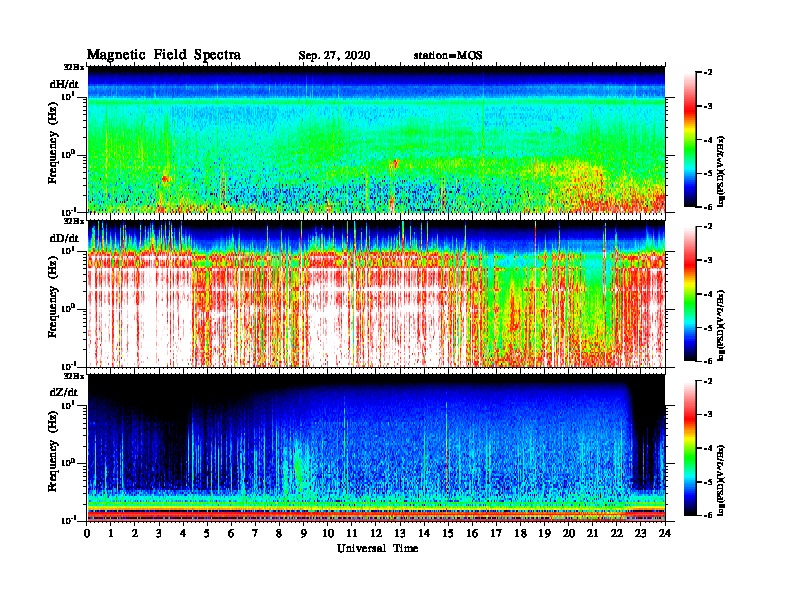Click the color bar beside the dH/dt panel
Image resolution: width=792 pixels, height=612 pixels.
click(x=689, y=139)
